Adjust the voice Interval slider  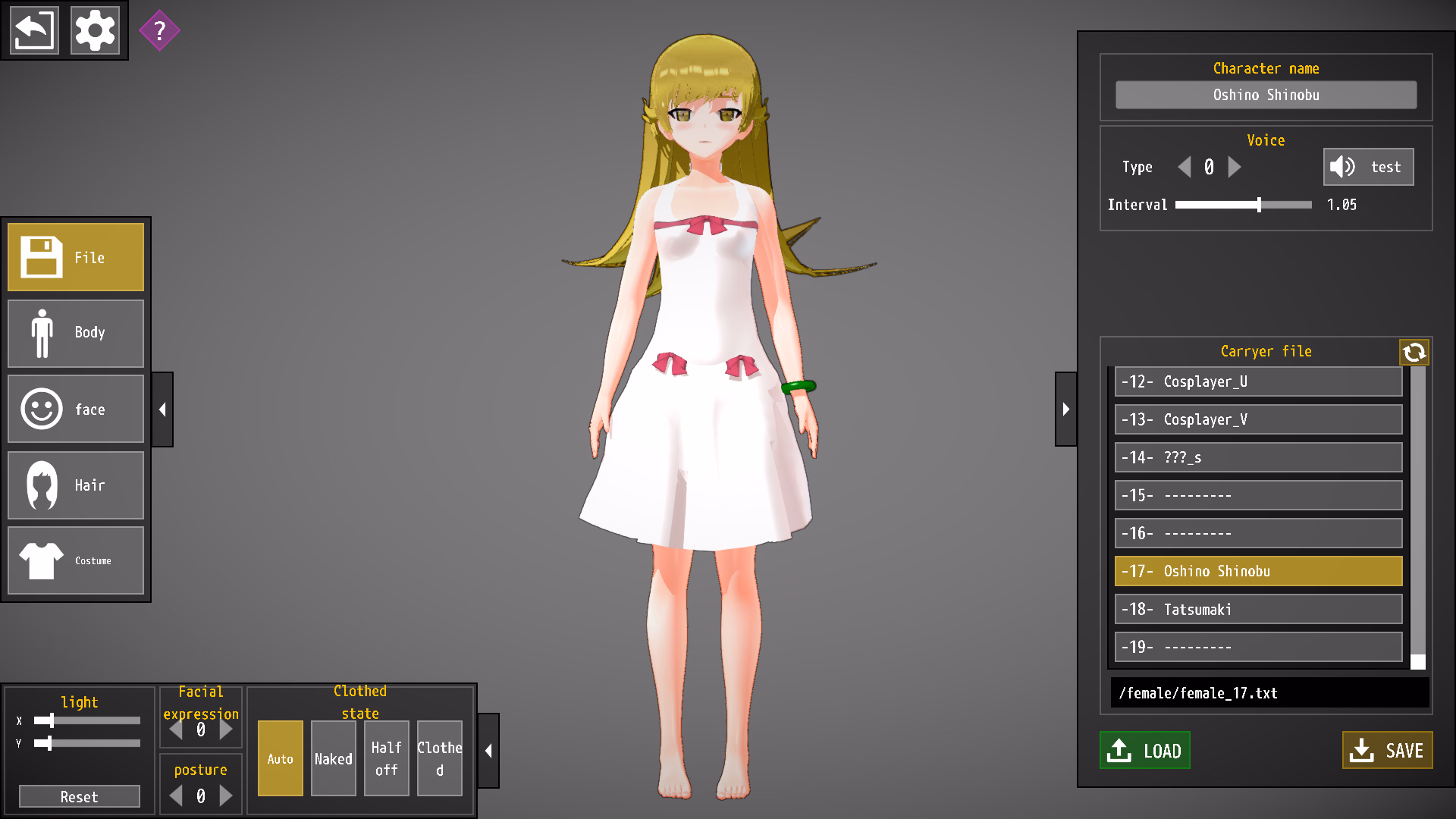(x=1259, y=205)
